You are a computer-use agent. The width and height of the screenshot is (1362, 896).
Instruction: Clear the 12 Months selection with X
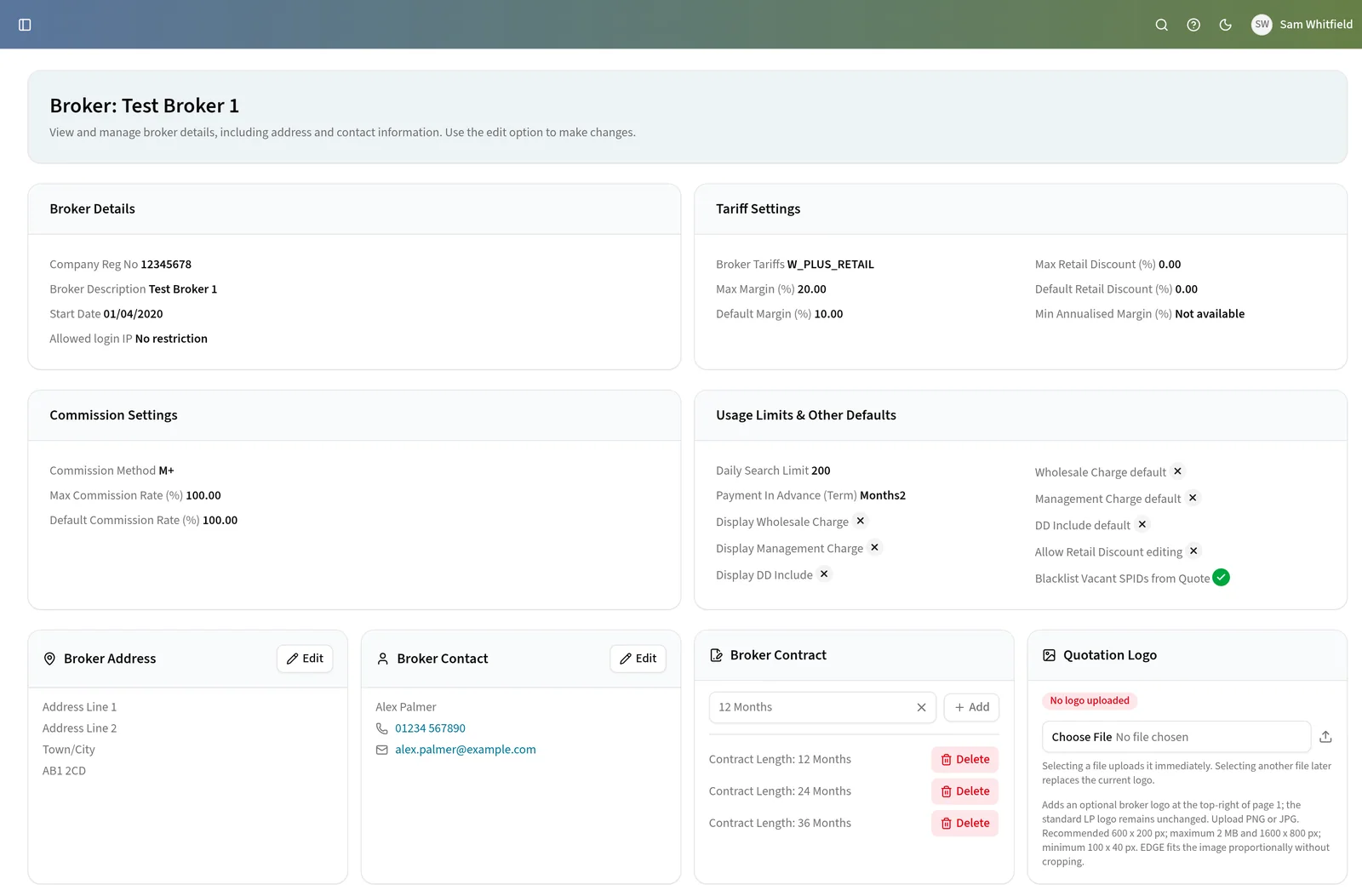coord(921,707)
